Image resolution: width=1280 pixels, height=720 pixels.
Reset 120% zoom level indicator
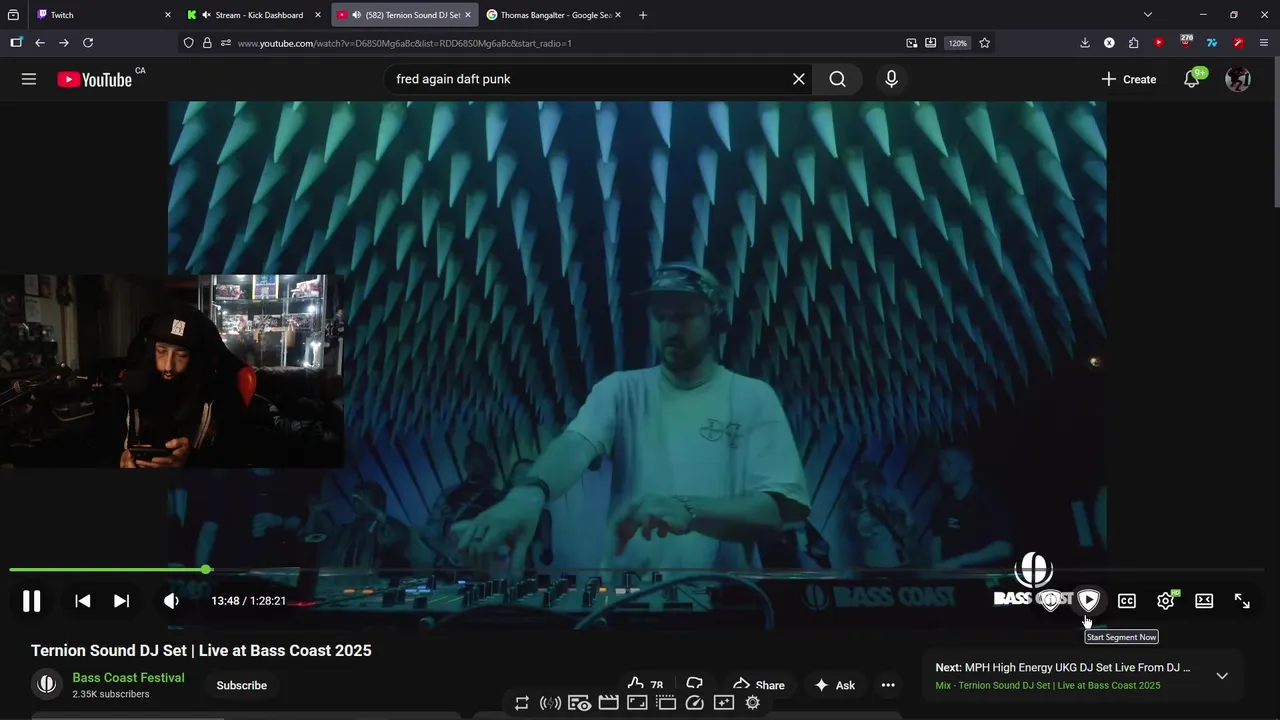958,43
